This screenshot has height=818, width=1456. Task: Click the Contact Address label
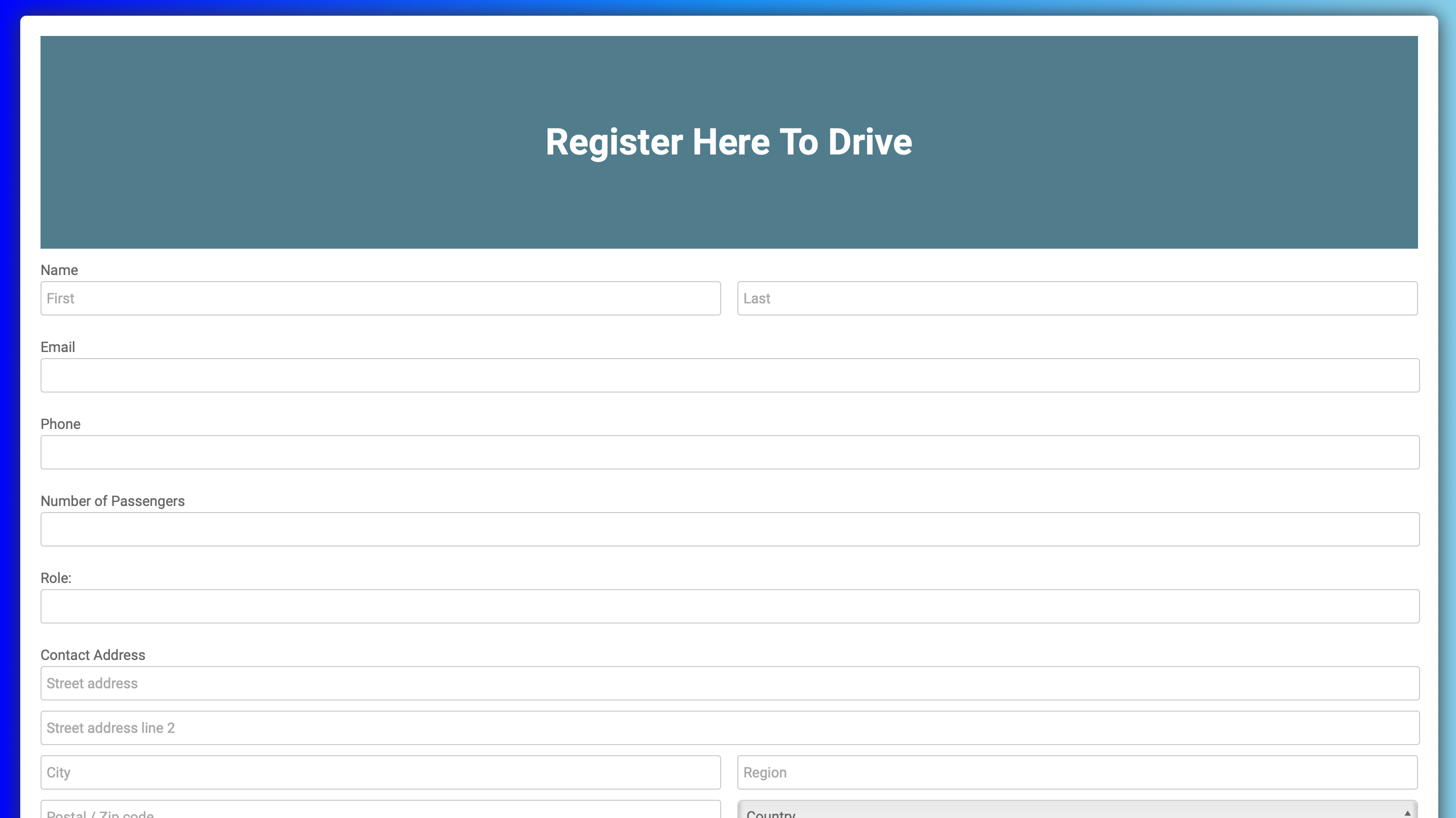coord(93,654)
